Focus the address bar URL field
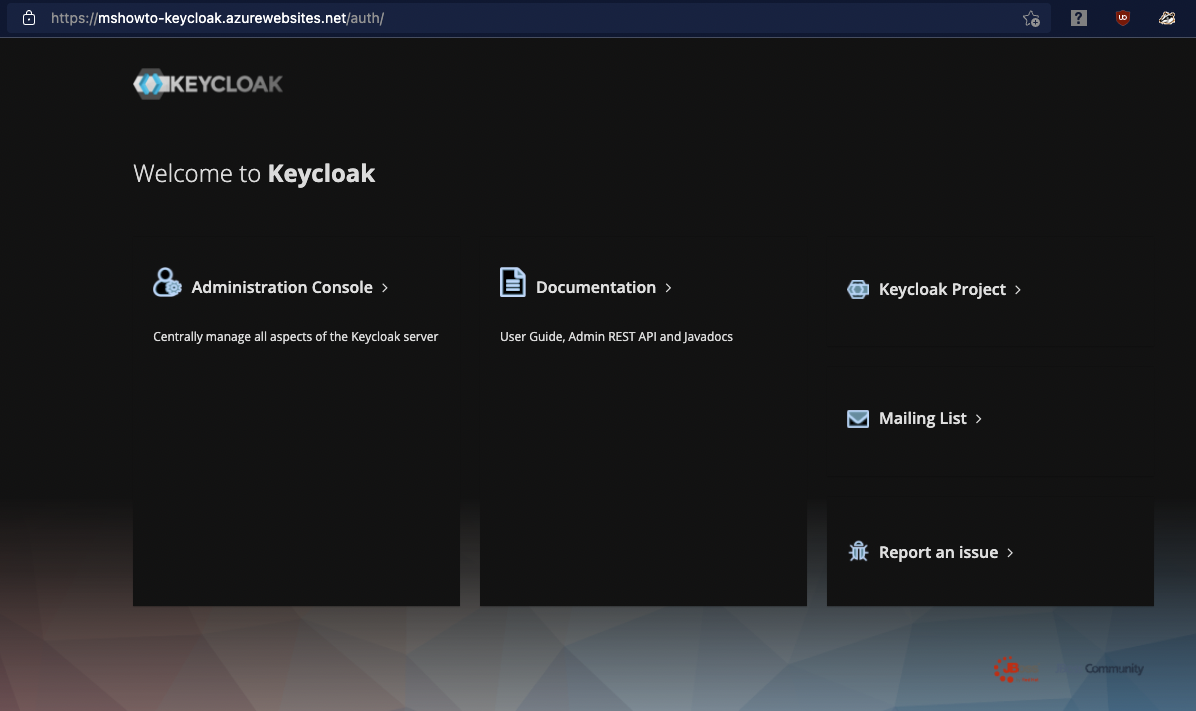Image resolution: width=1196 pixels, height=711 pixels. (x=529, y=18)
